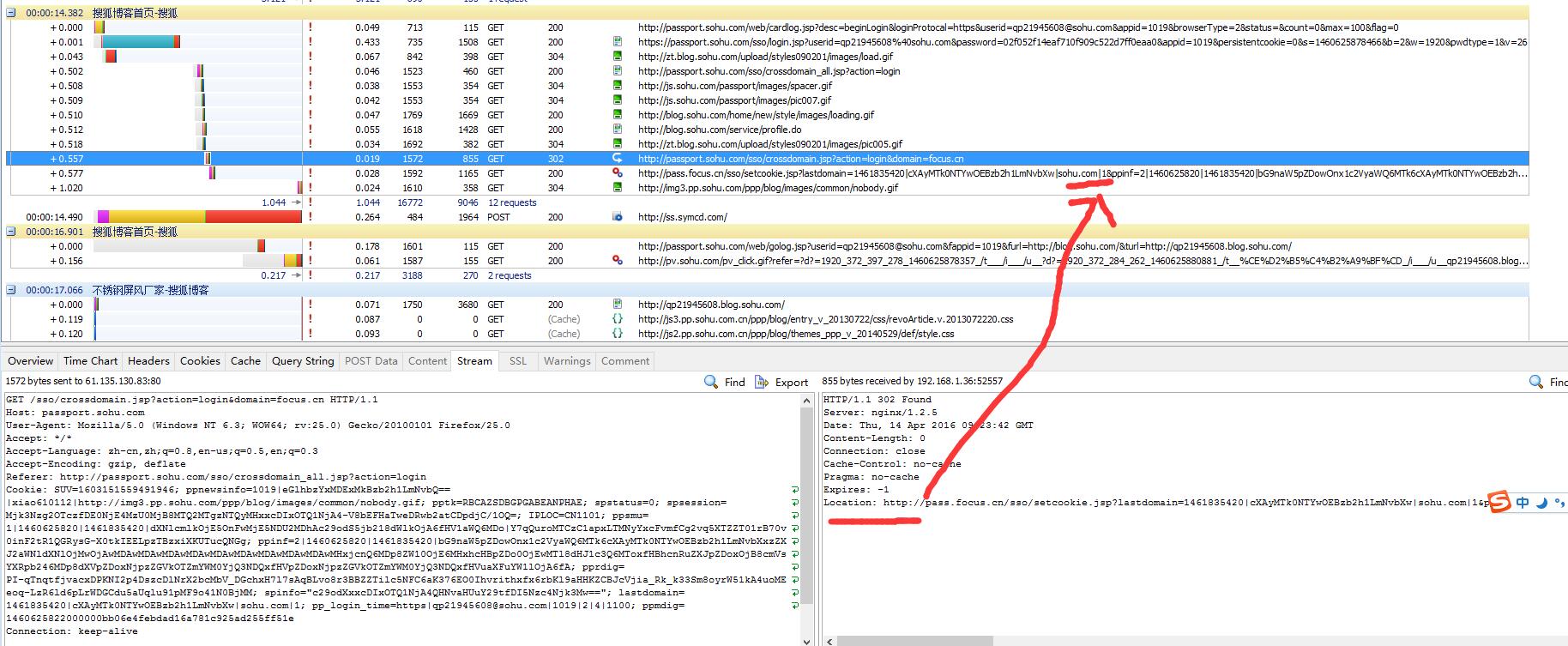Image resolution: width=1568 pixels, height=646 pixels.
Task: Collapse the 00:00:17.066 page group
Action: [11, 290]
